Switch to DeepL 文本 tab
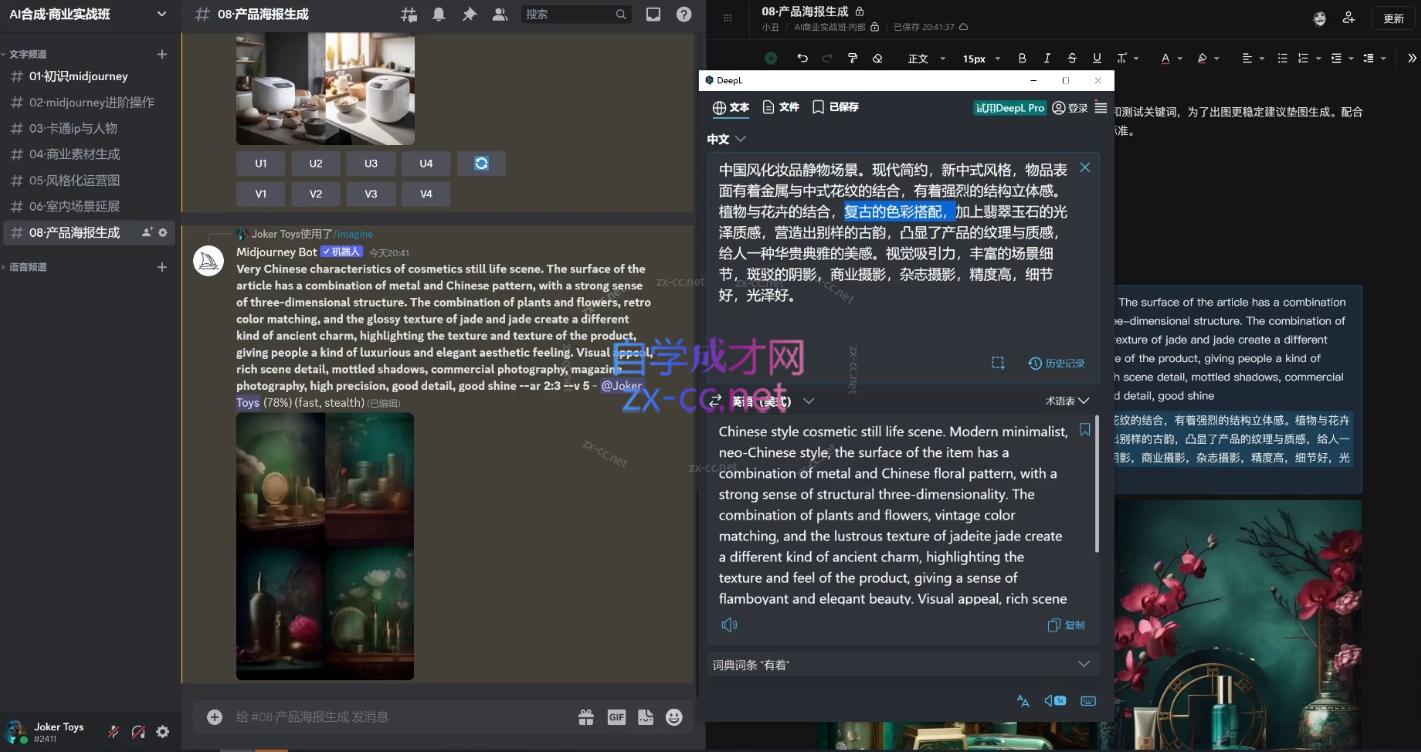Viewport: 1421px width, 752px height. click(731, 108)
